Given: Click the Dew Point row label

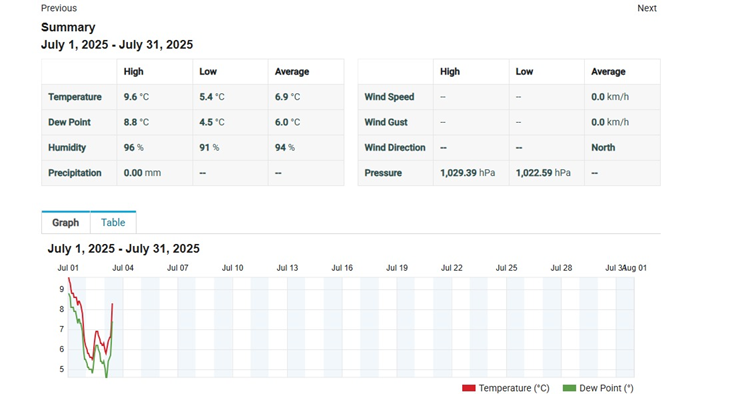Looking at the screenshot, I should coord(69,122).
